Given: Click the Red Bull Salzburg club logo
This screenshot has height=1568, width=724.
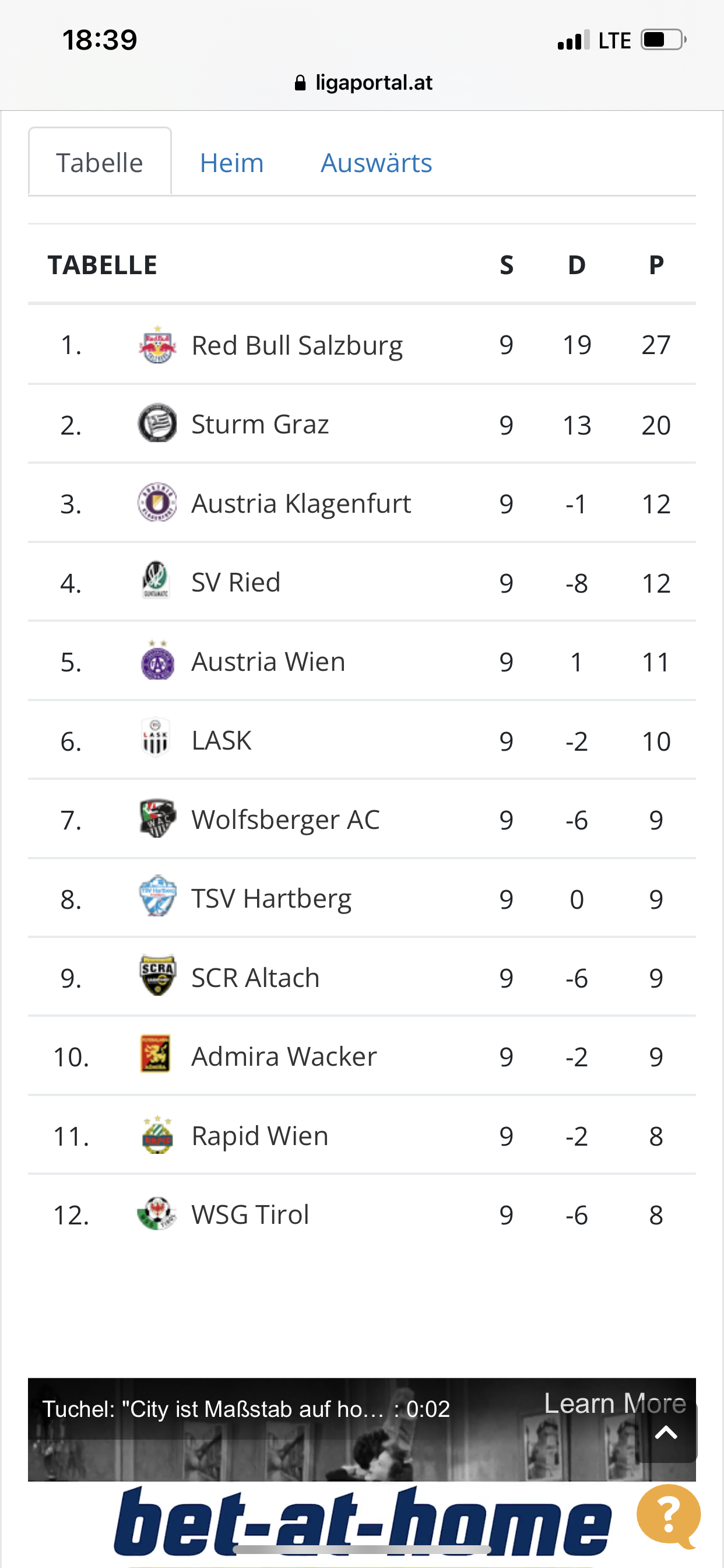Looking at the screenshot, I should (x=157, y=345).
